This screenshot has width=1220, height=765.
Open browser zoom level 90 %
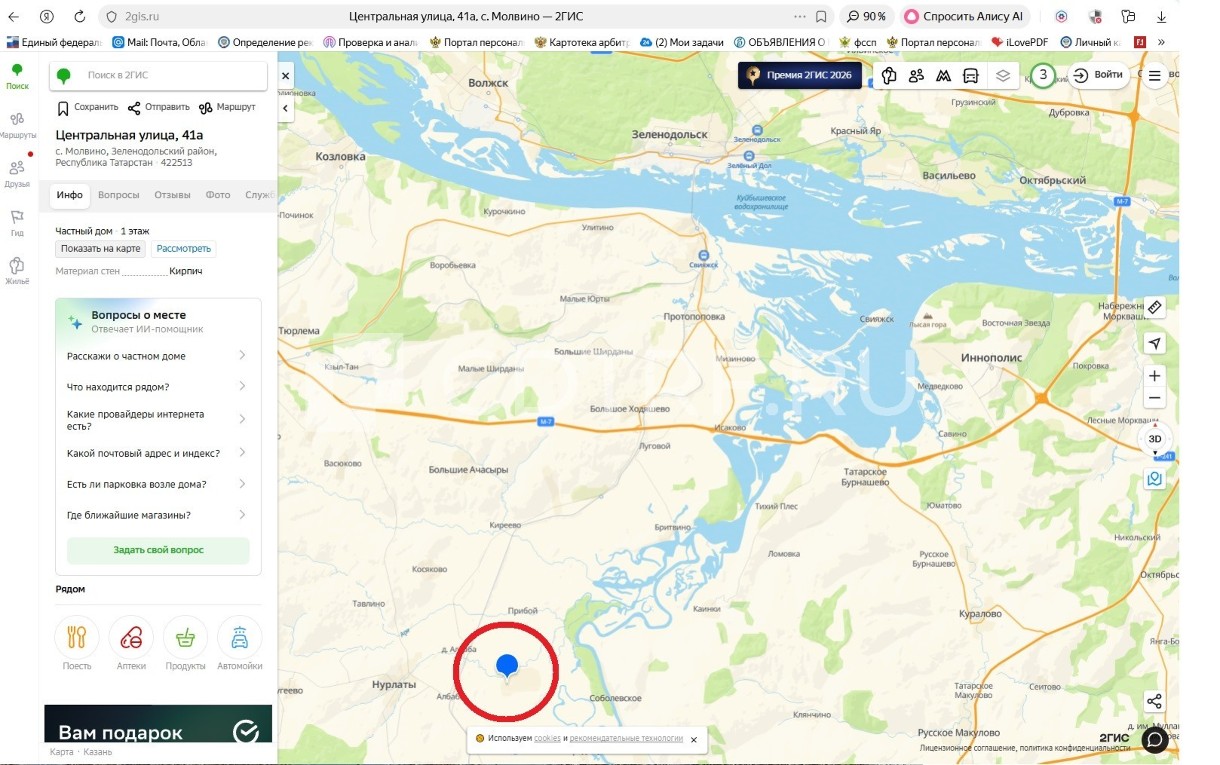point(866,17)
